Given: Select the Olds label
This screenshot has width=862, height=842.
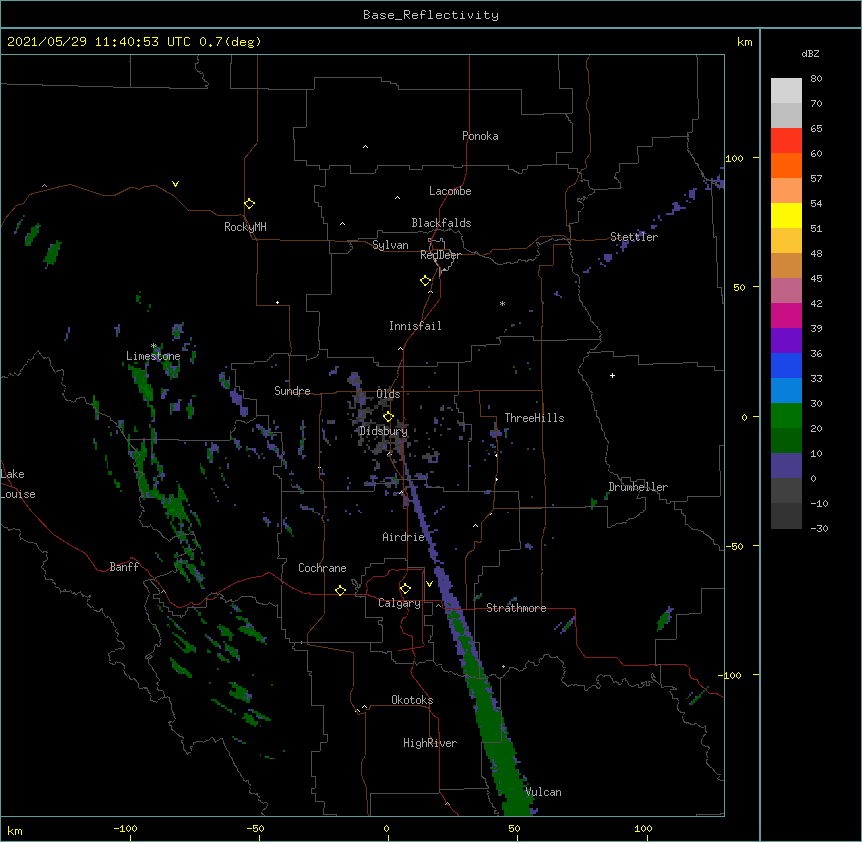Looking at the screenshot, I should [x=388, y=394].
